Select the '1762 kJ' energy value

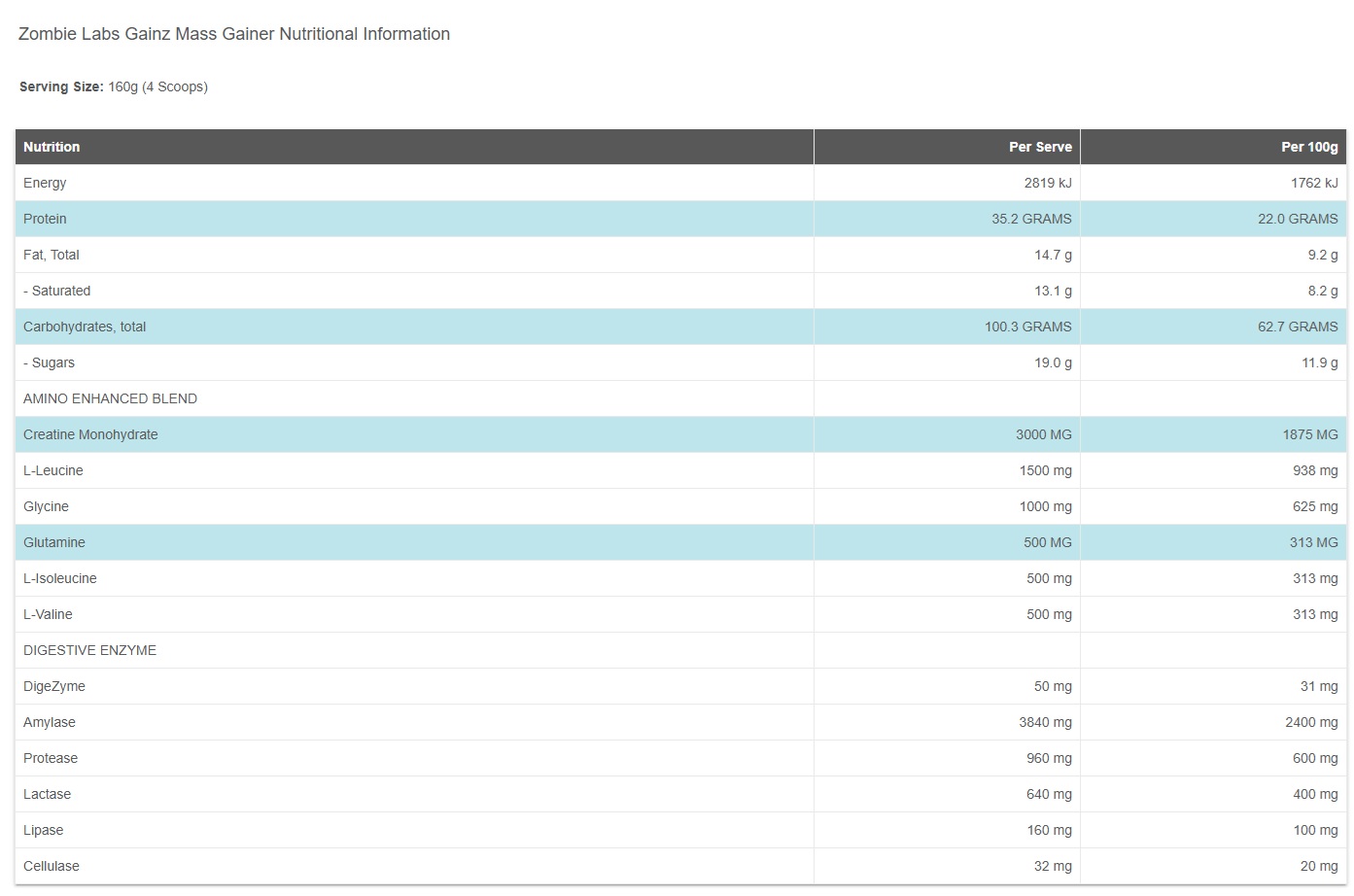pos(1314,183)
